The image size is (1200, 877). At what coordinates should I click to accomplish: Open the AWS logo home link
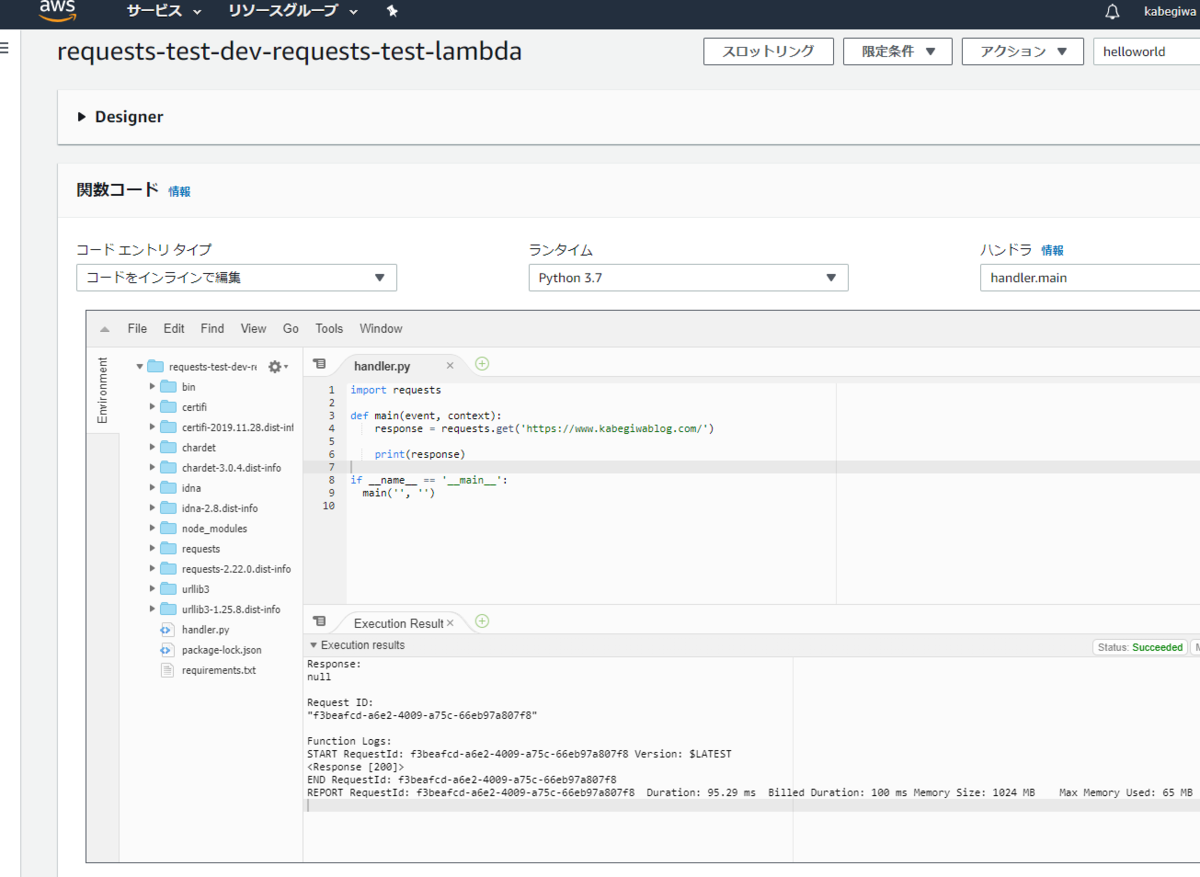tap(58, 12)
